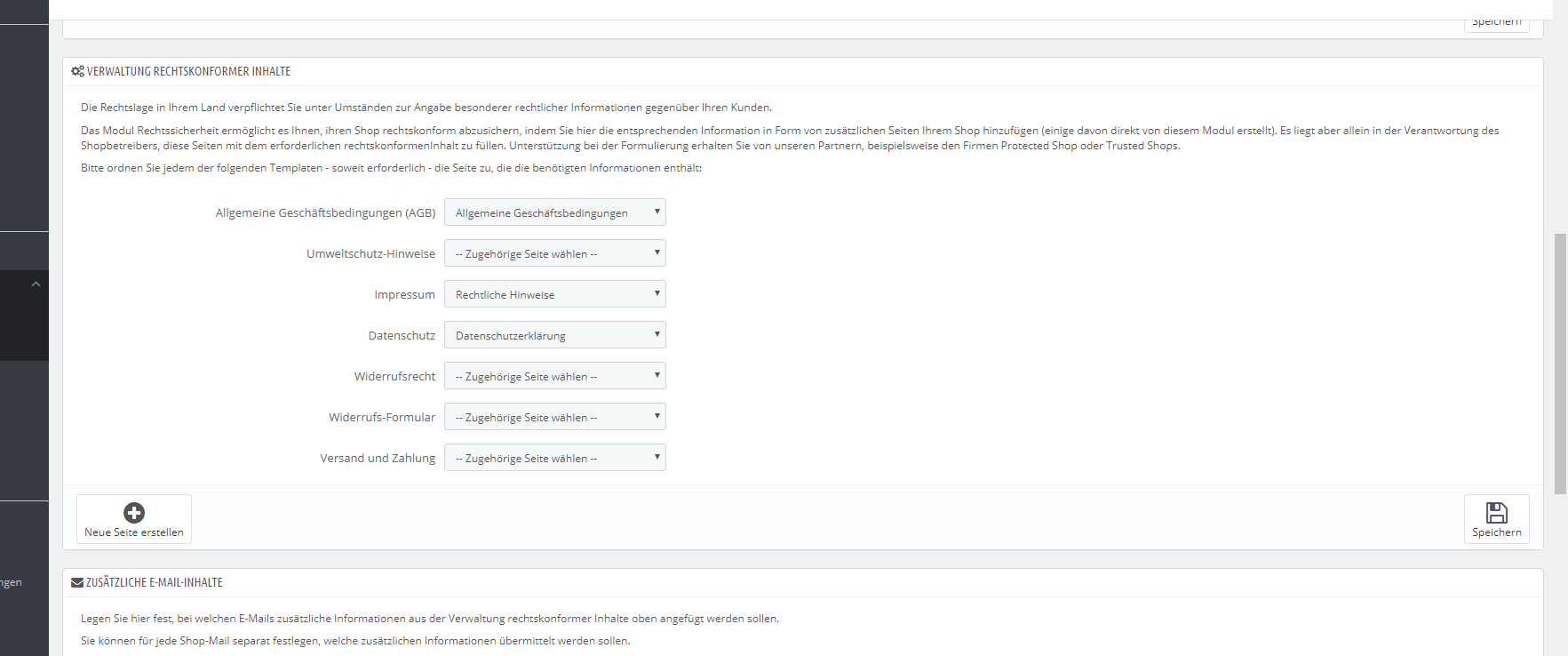Click the Impressum field label
The height and width of the screenshot is (656, 1568).
[404, 295]
